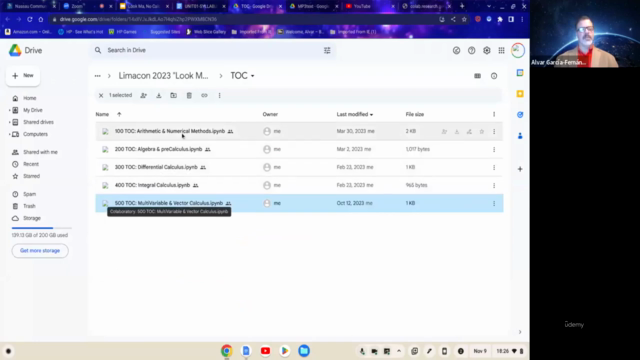
Task: Click the offline ready status icon
Action: (x=456, y=51)
